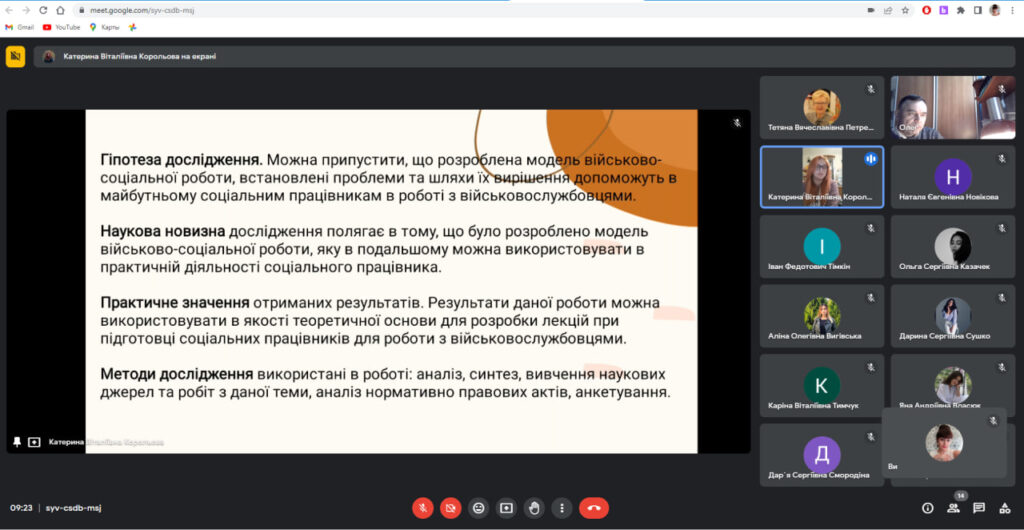Open the three-dot more options menu
The image size is (1024, 530).
(x=562, y=508)
